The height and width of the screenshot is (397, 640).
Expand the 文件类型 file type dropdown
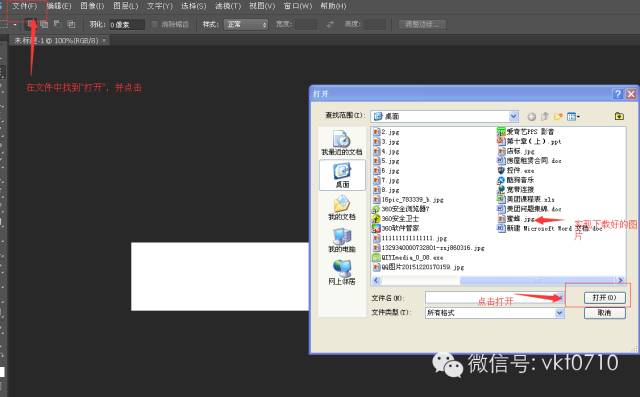[559, 313]
